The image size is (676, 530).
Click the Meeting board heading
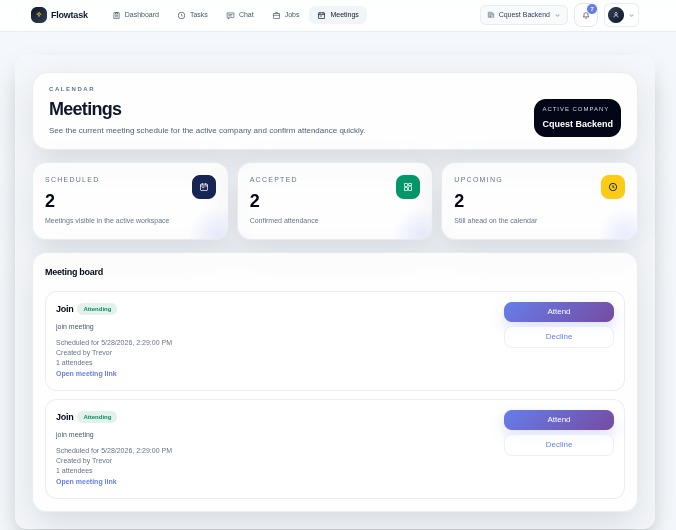pos(74,272)
